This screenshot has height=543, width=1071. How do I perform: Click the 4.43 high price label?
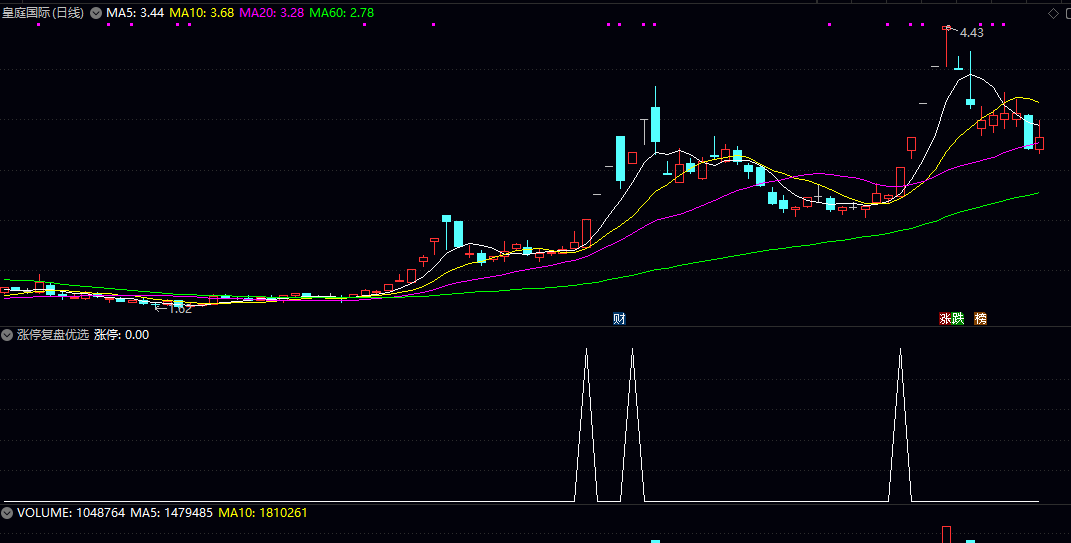[971, 33]
